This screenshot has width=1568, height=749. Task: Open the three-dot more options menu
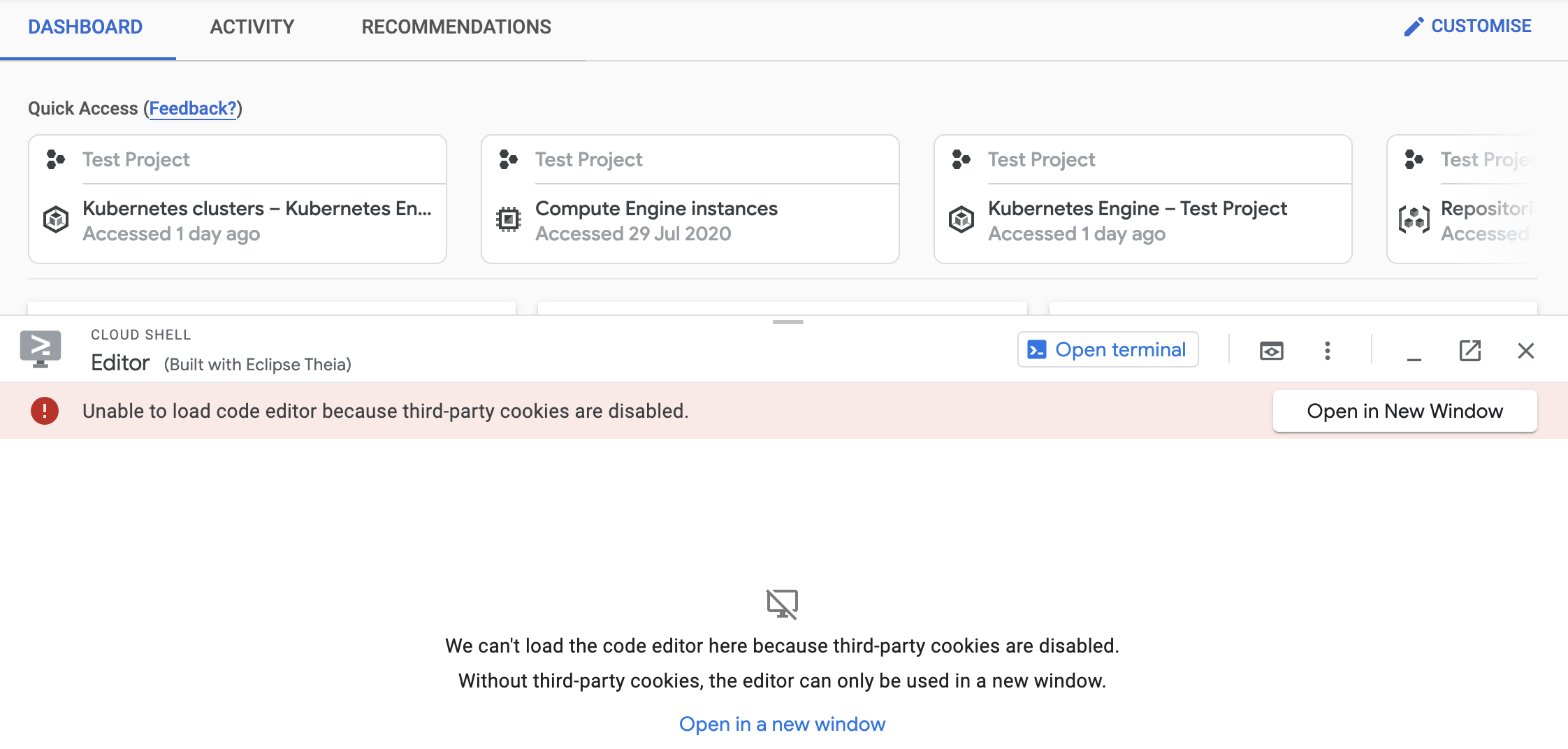[x=1327, y=350]
